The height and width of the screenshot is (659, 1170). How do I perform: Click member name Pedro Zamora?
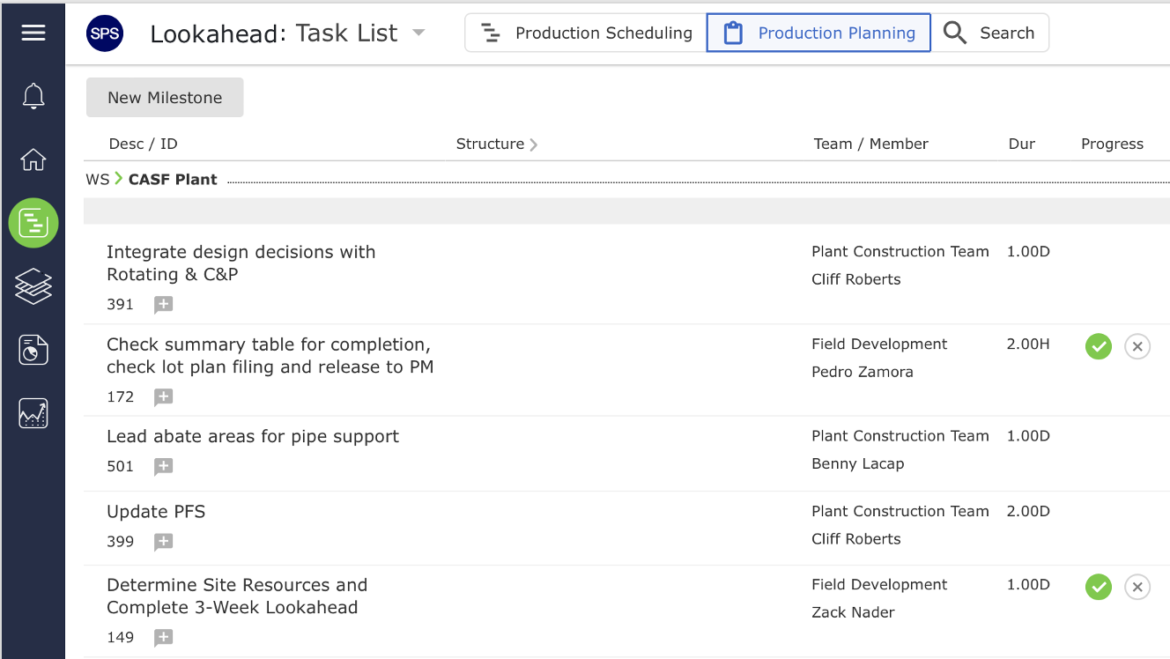(x=862, y=372)
